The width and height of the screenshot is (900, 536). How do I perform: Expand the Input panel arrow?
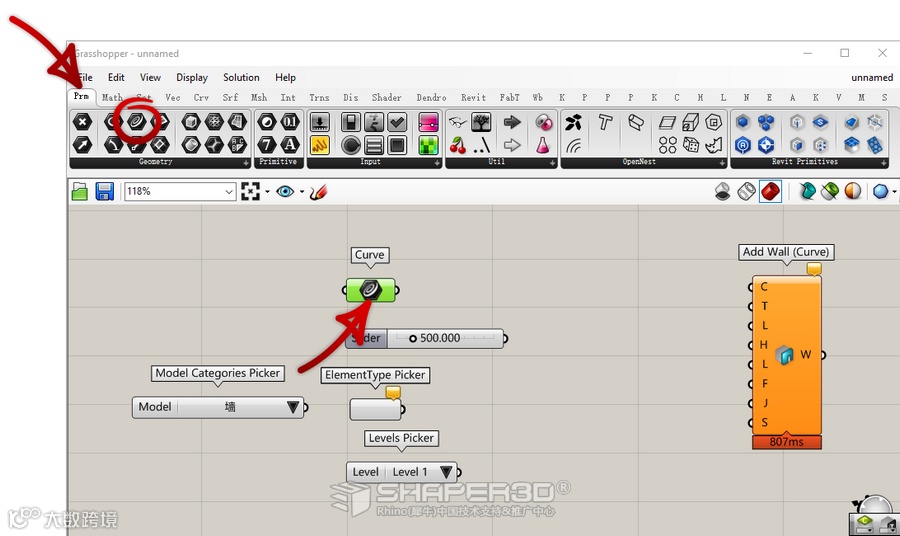point(437,163)
